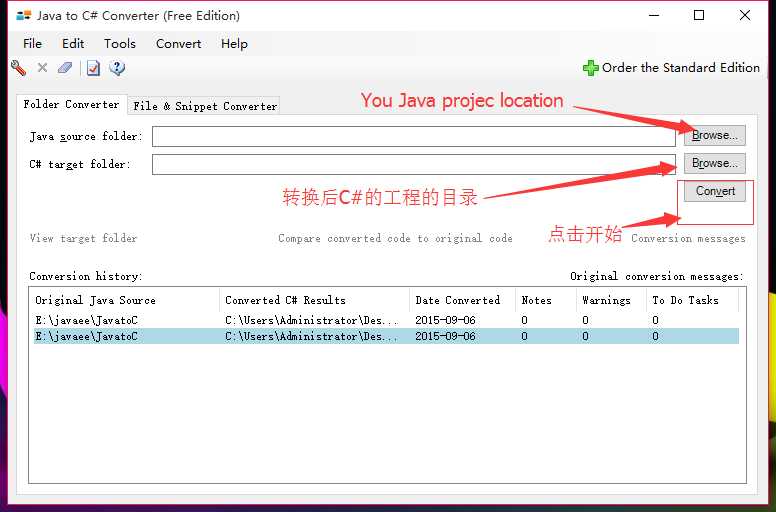Click the Conversion messages link
Viewport: 776px width, 512px height.
[x=688, y=238]
